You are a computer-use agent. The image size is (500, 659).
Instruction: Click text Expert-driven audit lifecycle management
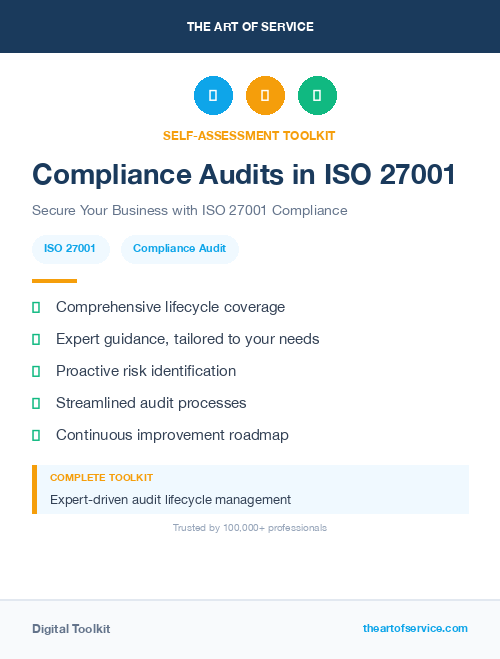171,500
